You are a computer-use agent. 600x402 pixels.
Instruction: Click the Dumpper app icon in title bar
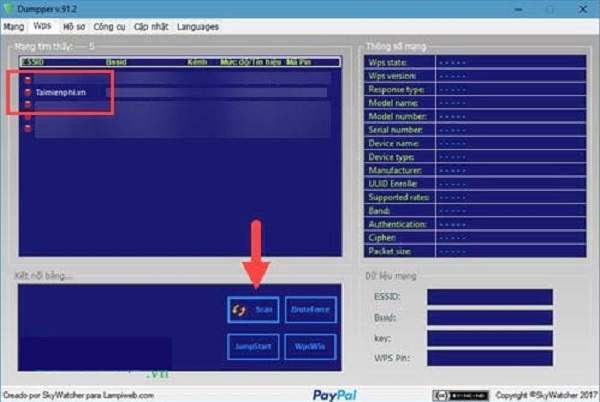8,8
